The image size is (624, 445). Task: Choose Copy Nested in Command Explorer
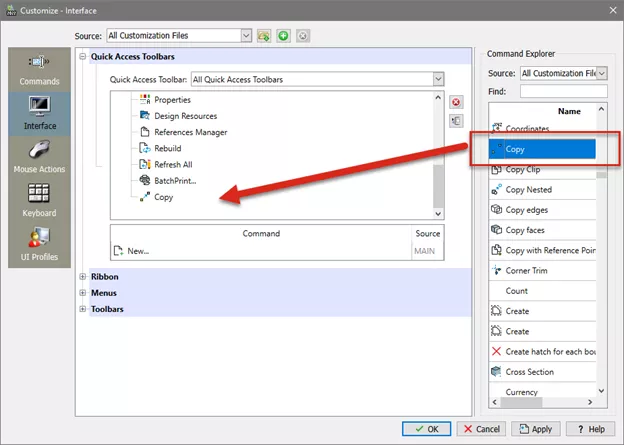528,190
